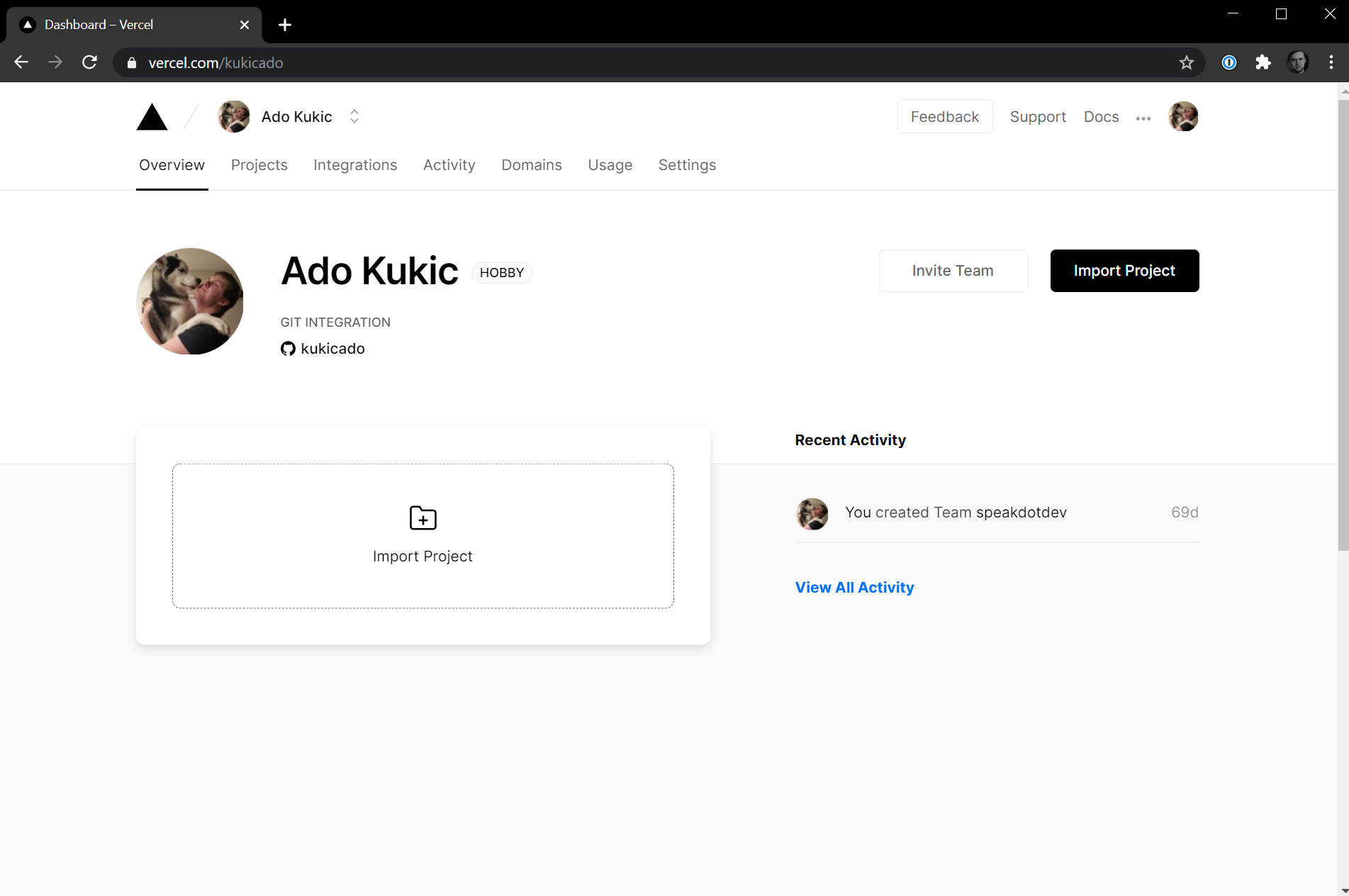This screenshot has height=896, width=1349.
Task: Switch to the Overview tab
Action: point(172,165)
